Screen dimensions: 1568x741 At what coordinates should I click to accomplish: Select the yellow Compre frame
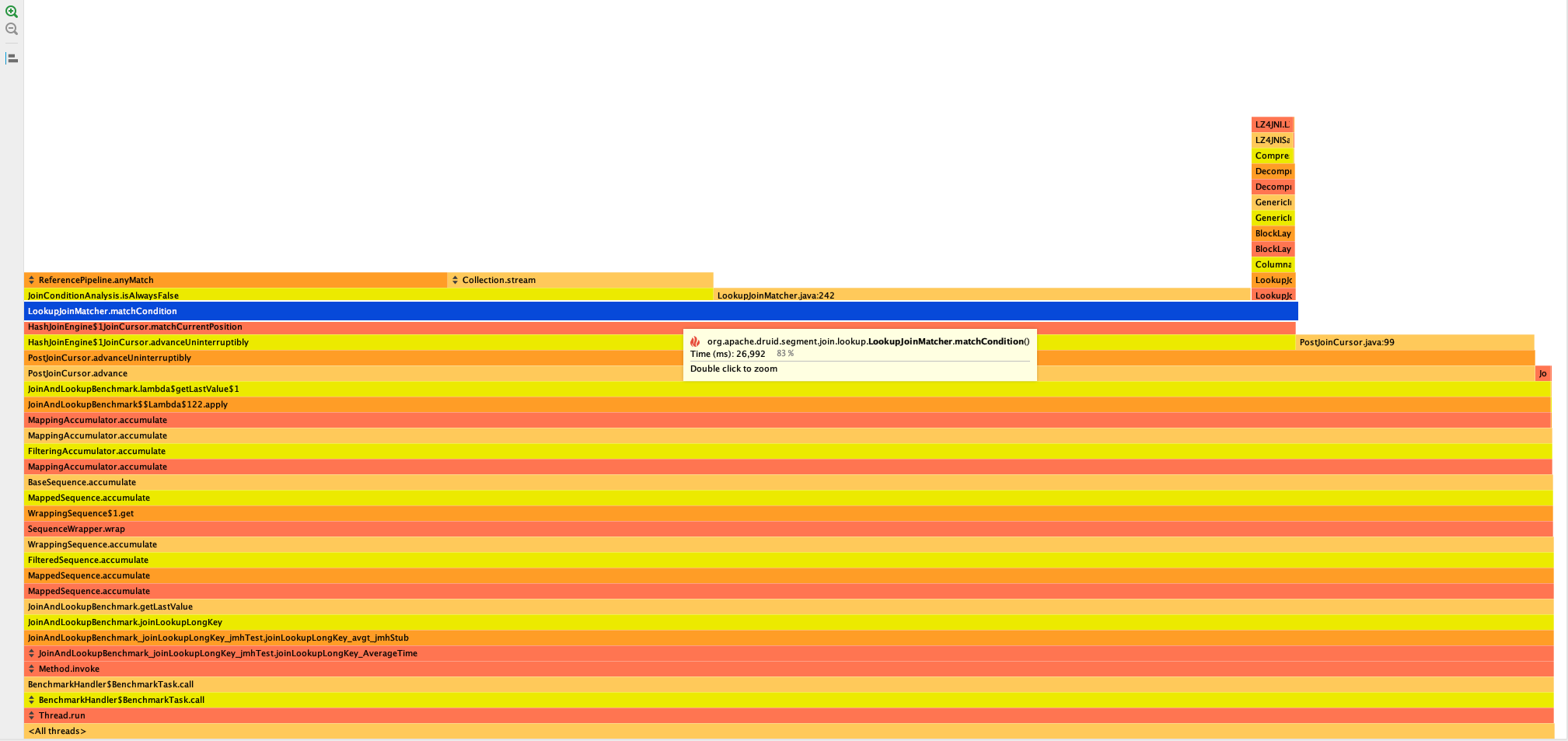click(x=1273, y=156)
